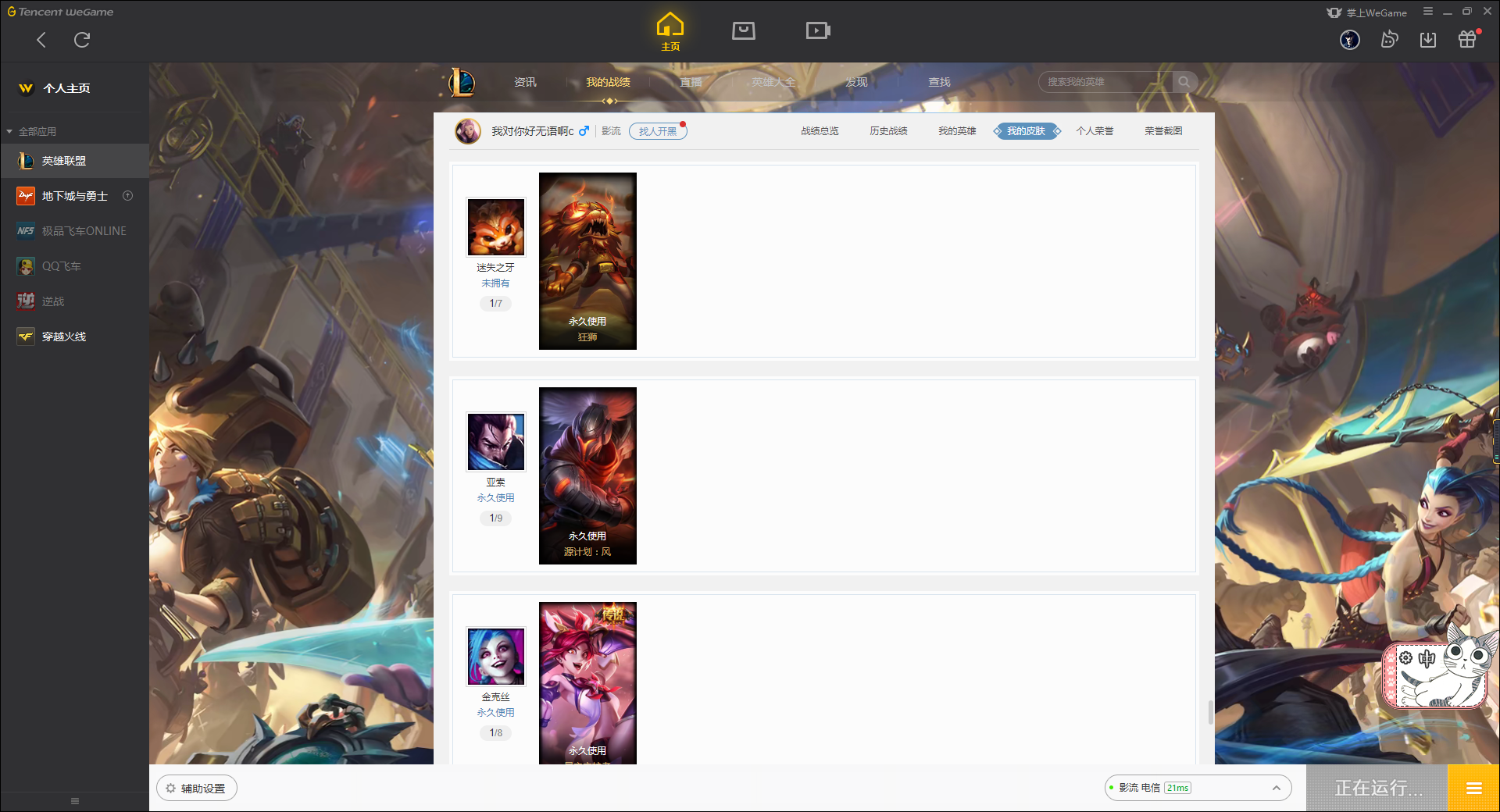Image resolution: width=1500 pixels, height=812 pixels.
Task: Switch to 我的皮肤 sub-tab
Action: click(x=1027, y=131)
